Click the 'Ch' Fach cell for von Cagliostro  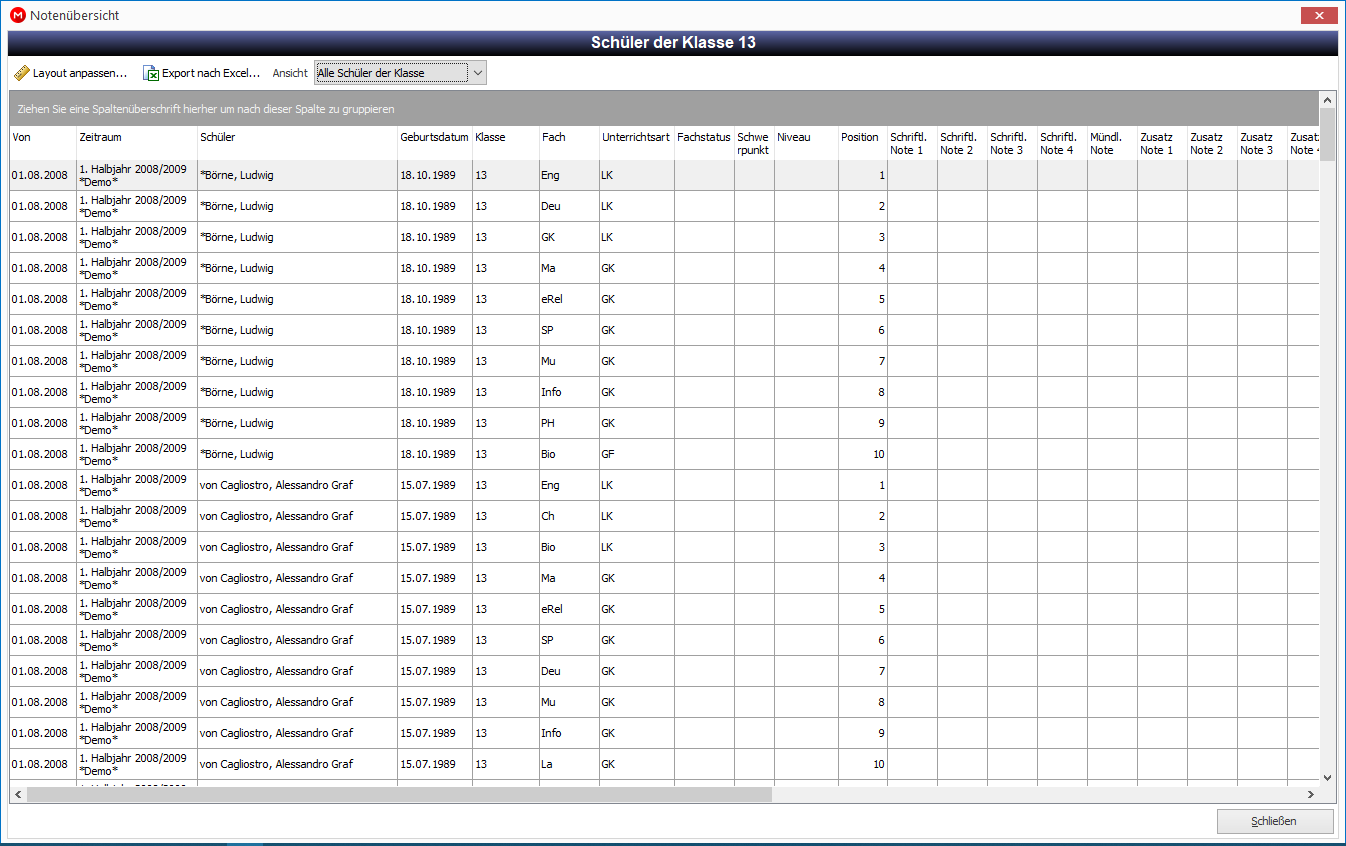click(x=569, y=516)
